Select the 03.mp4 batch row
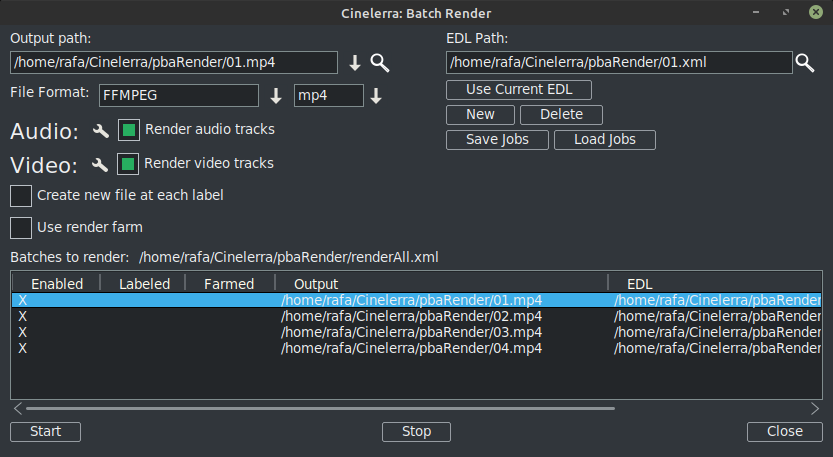This screenshot has width=833, height=457. click(x=411, y=332)
